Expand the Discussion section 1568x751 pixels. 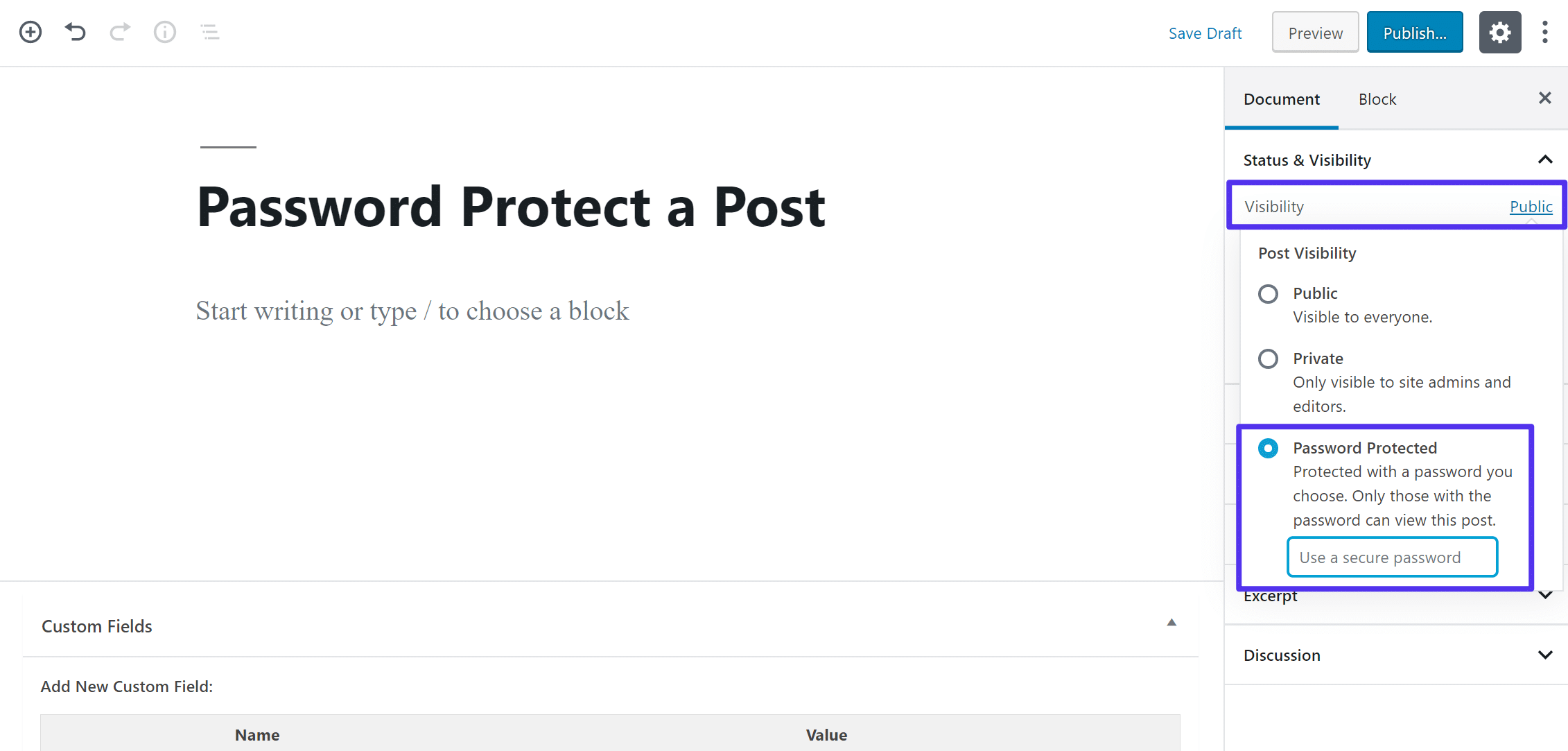coord(1543,655)
